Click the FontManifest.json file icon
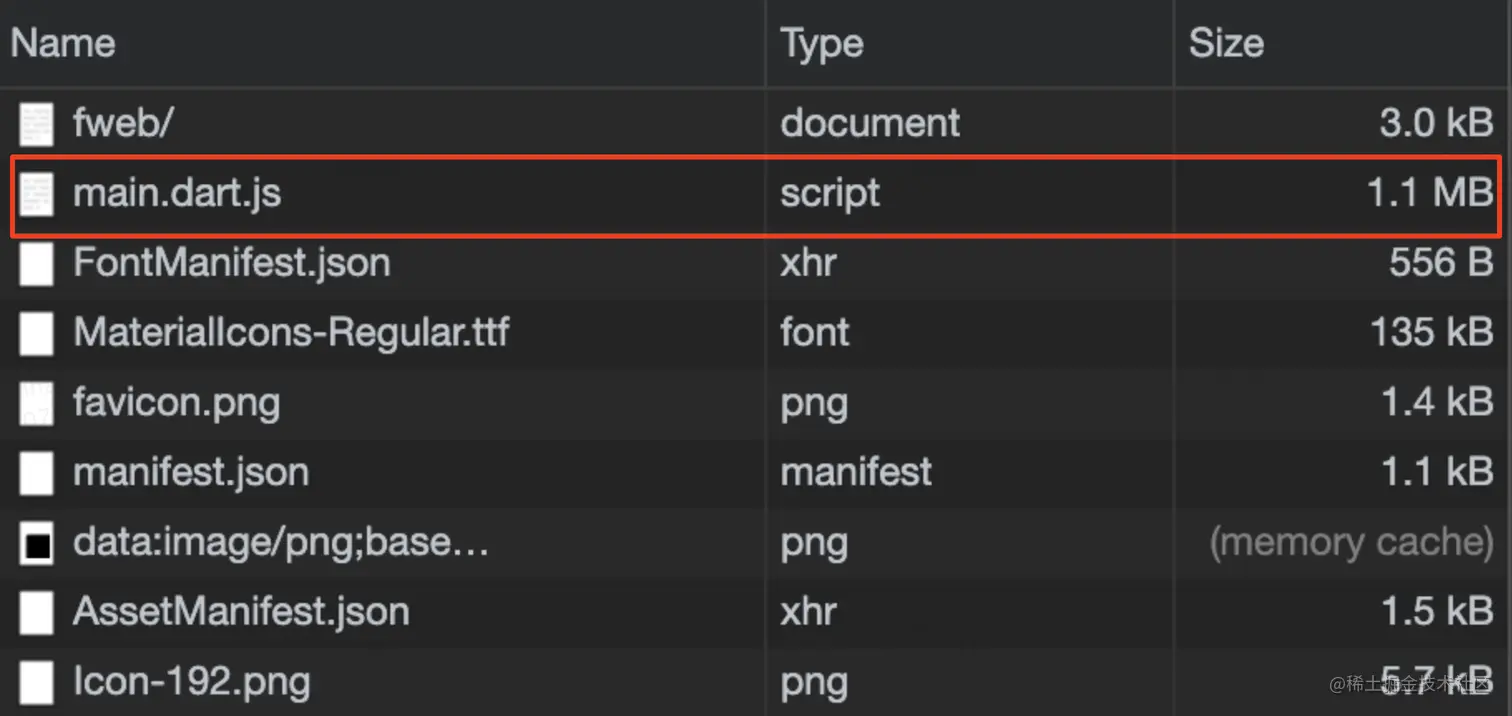This screenshot has height=716, width=1512. click(x=37, y=264)
